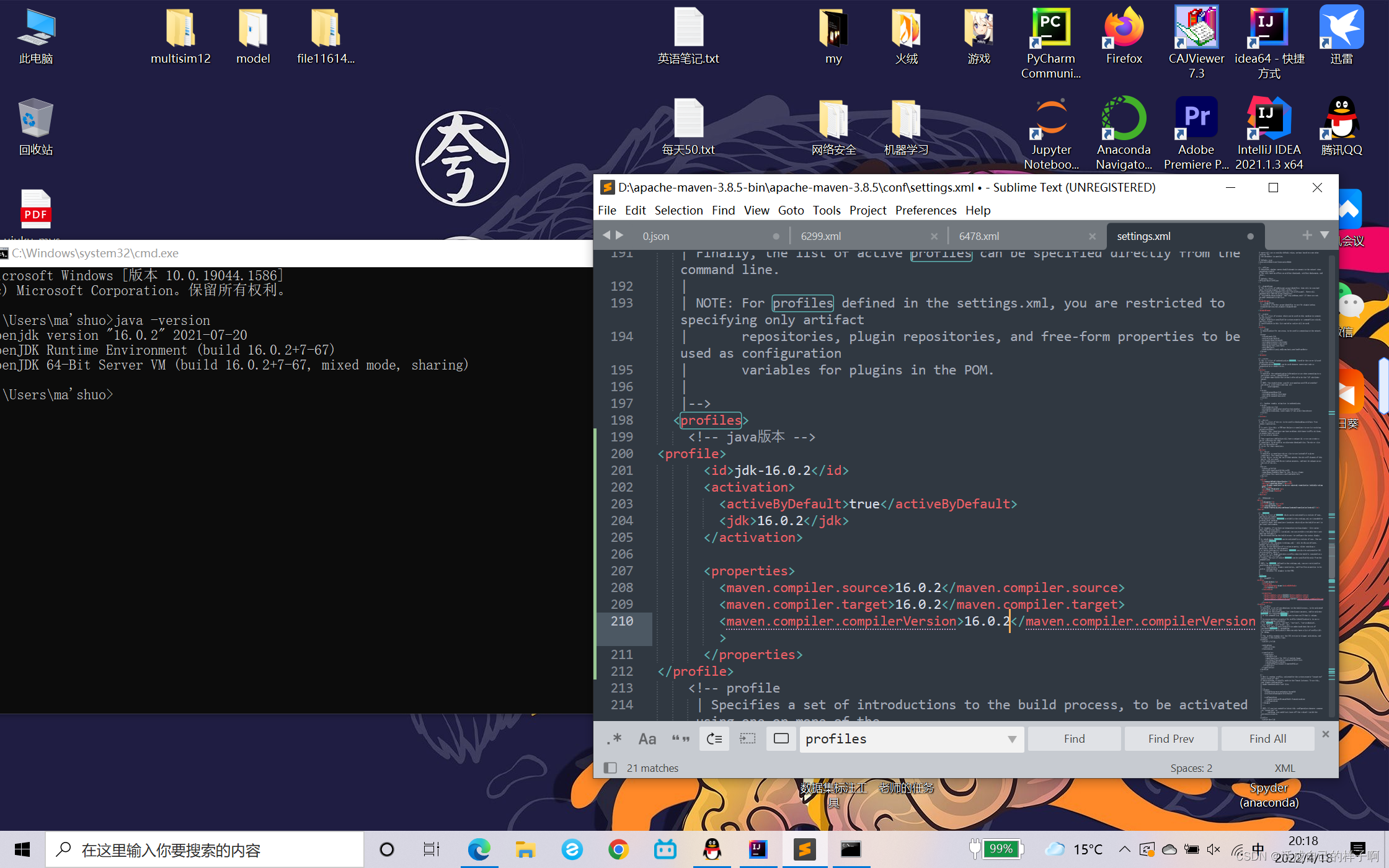The height and width of the screenshot is (868, 1389).
Task: Click the next tab arrow icon
Action: click(619, 236)
